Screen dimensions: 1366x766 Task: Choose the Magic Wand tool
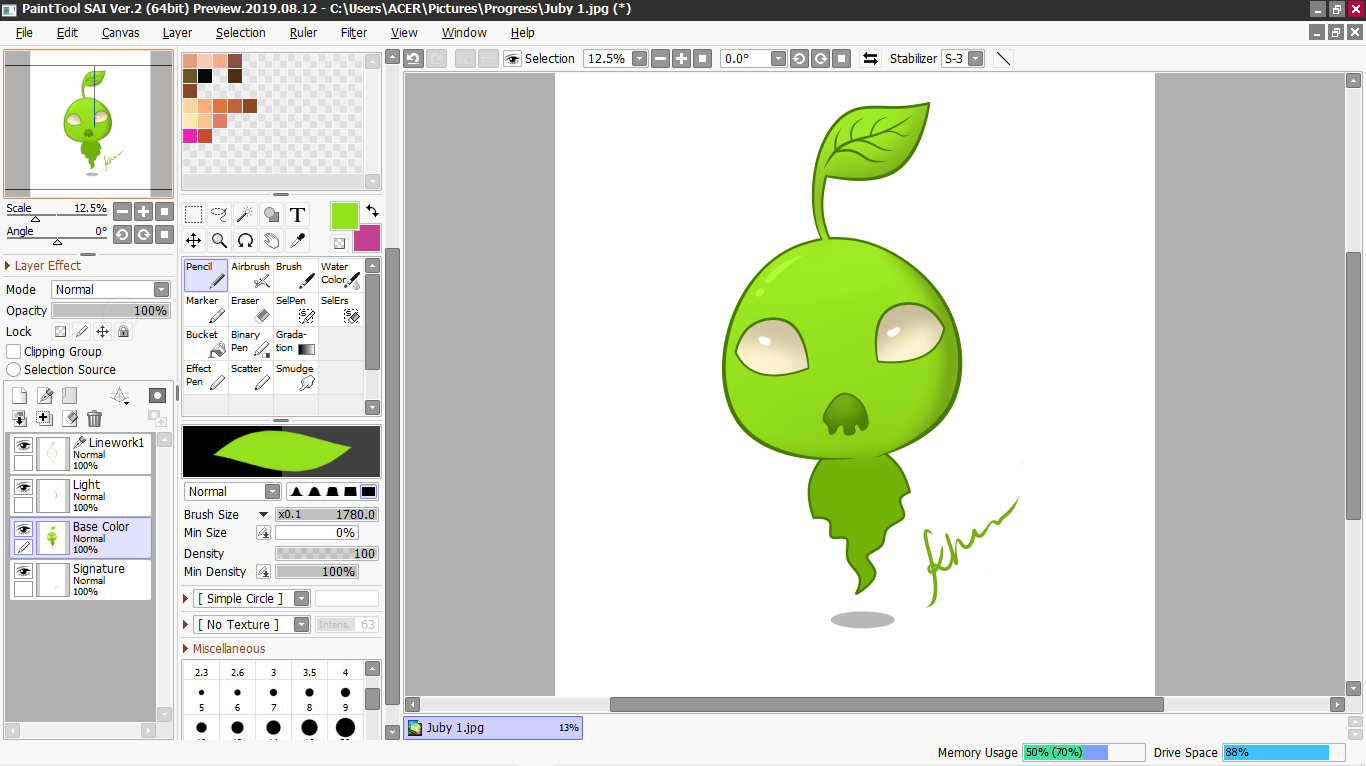245,214
